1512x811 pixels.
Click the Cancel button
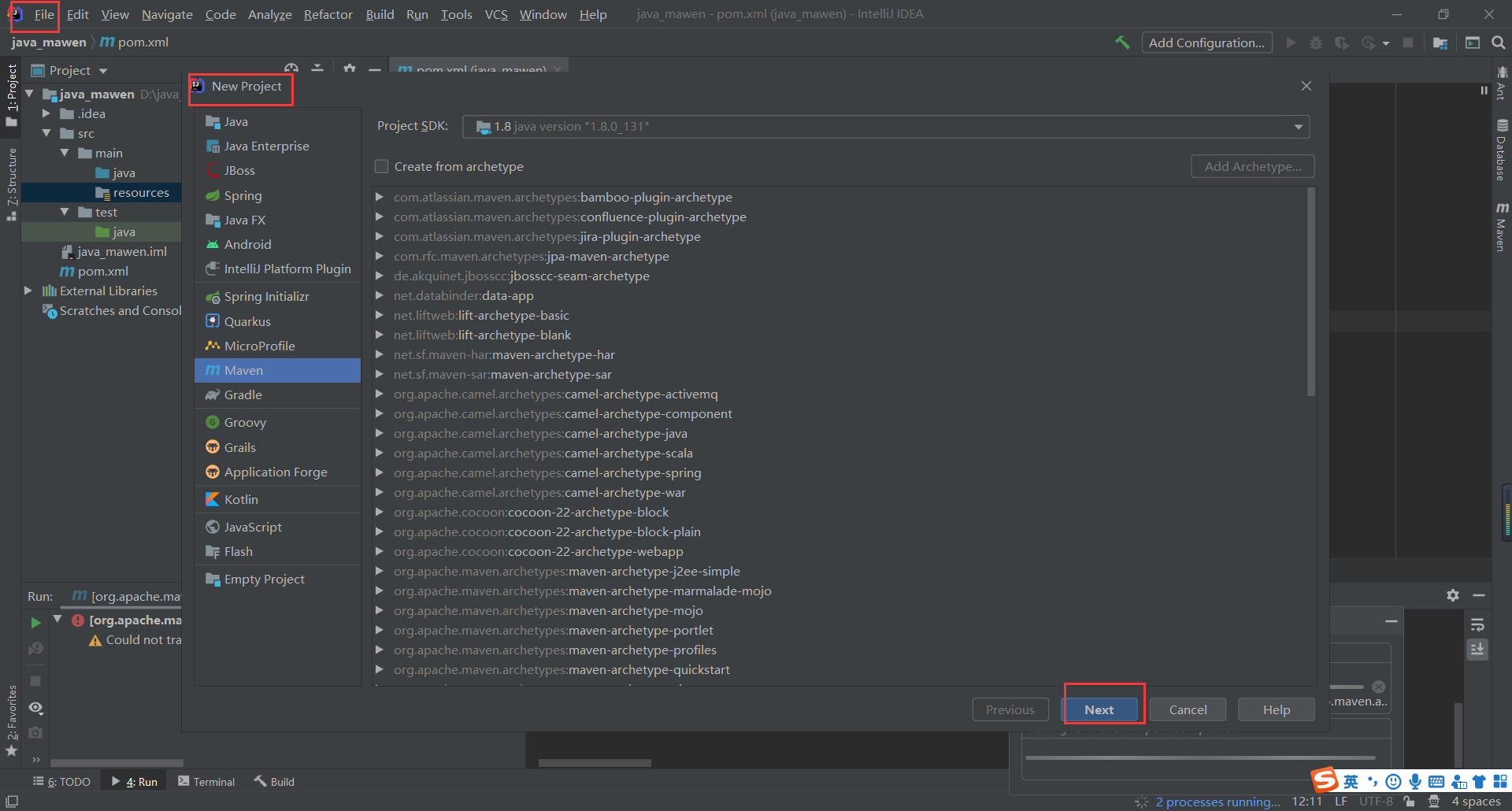coord(1188,709)
